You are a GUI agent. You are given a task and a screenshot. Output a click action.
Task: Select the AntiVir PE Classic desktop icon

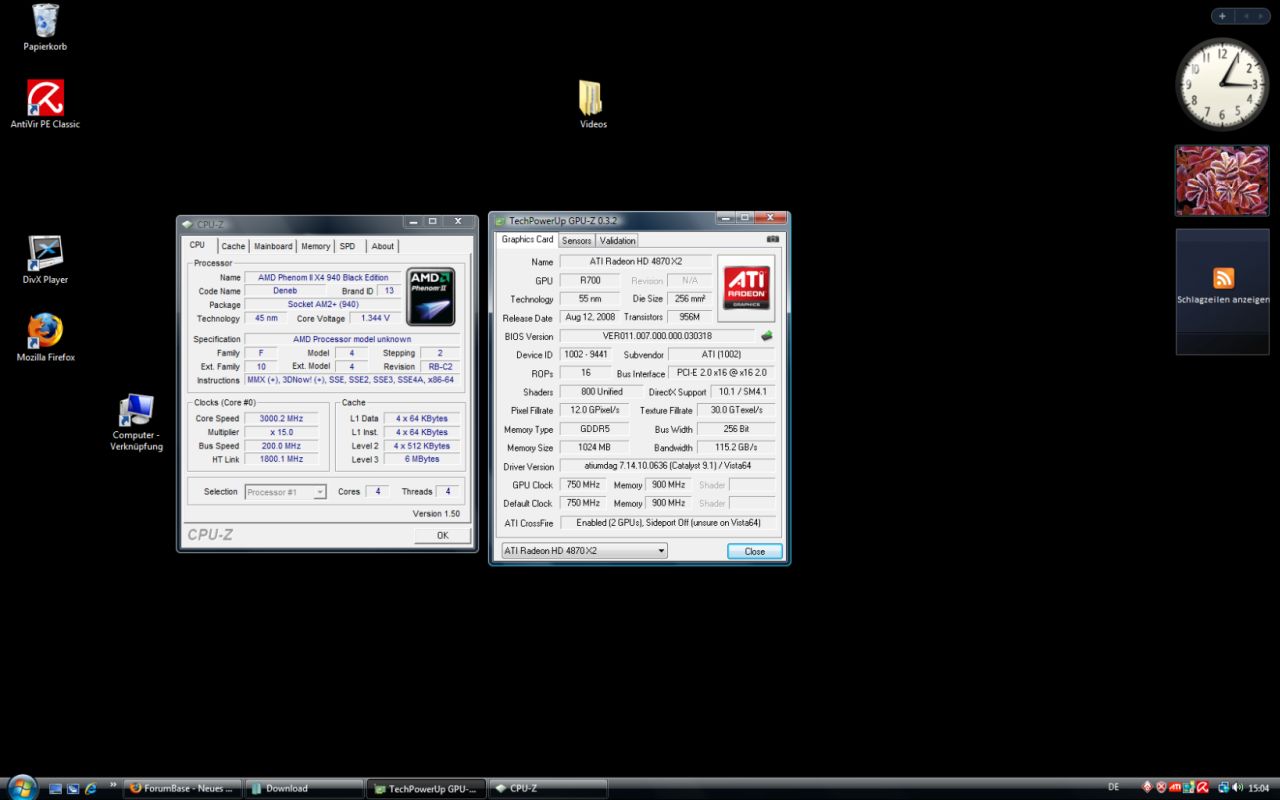click(x=45, y=105)
